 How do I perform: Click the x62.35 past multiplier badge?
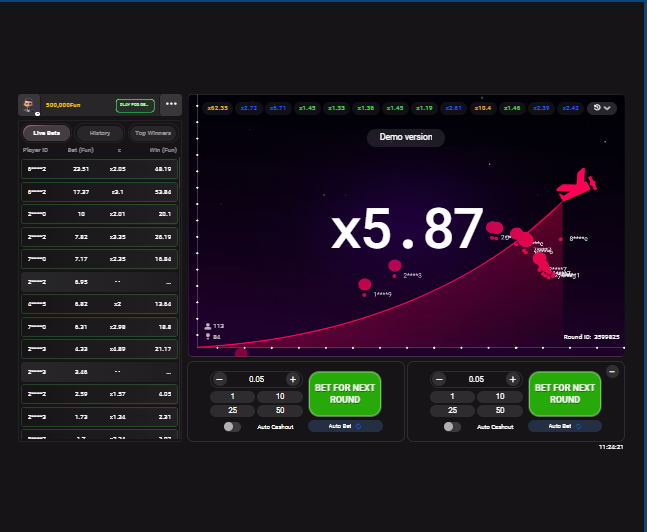[x=217, y=108]
